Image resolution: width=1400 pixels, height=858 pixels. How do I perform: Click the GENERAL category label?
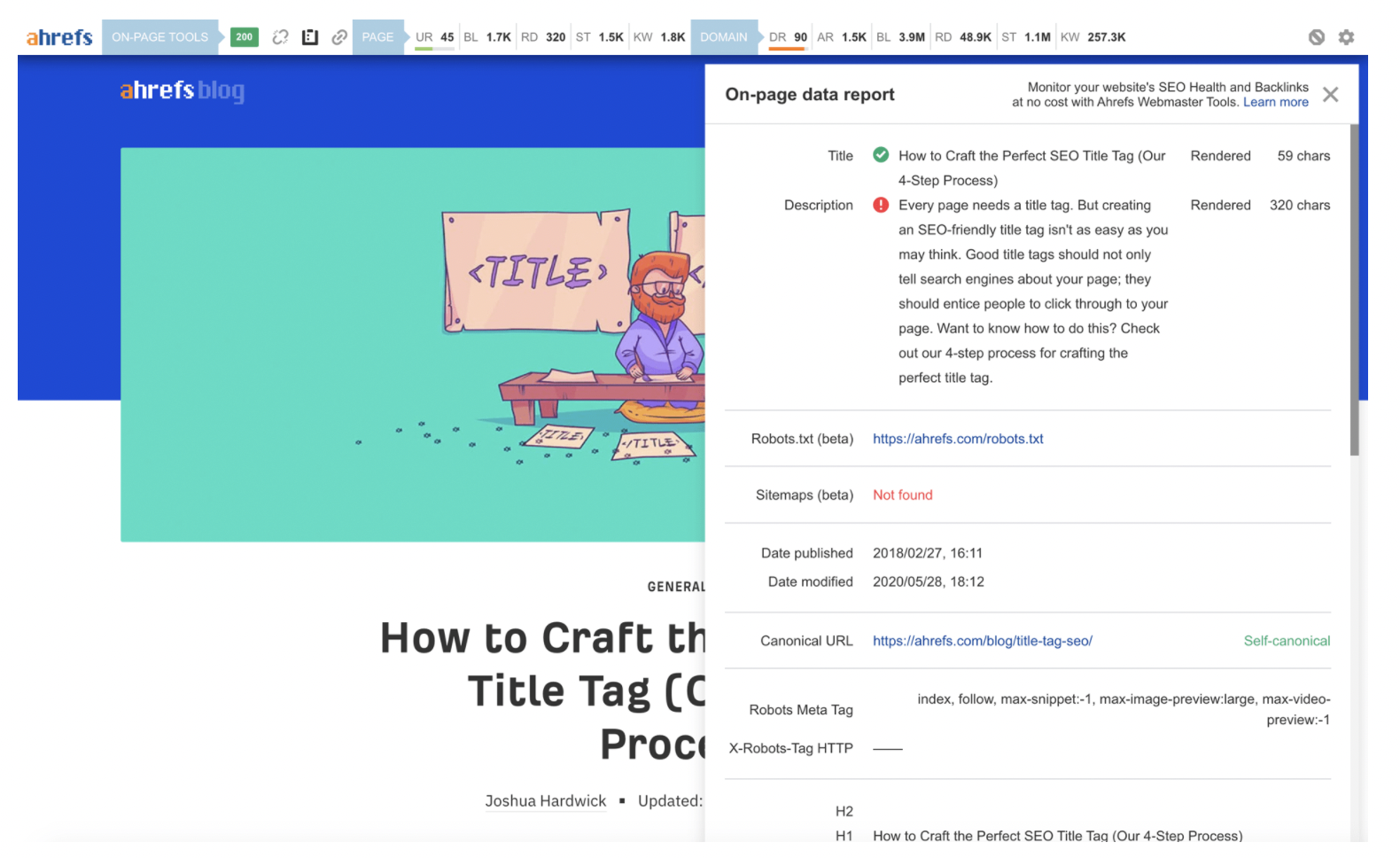click(x=676, y=587)
